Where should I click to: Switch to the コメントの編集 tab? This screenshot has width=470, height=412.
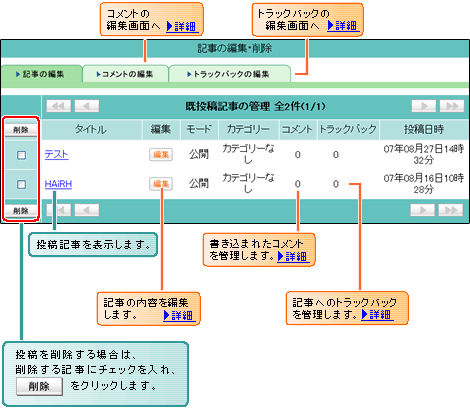[x=125, y=74]
